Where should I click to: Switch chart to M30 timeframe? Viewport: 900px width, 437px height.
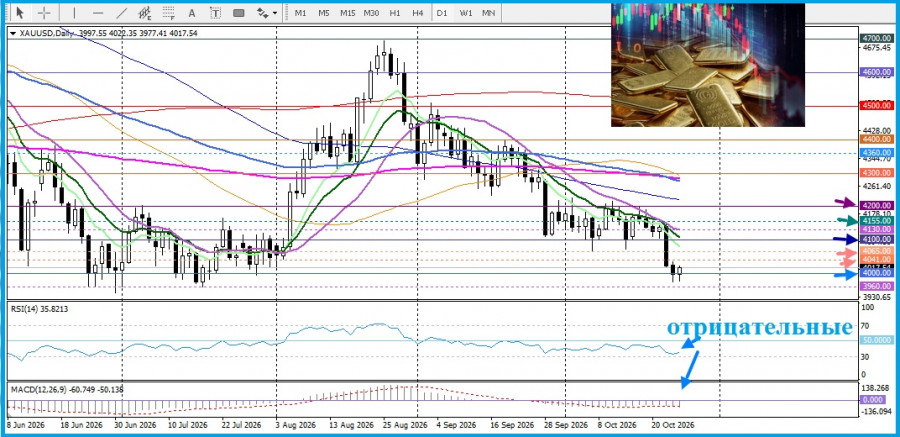pos(371,13)
